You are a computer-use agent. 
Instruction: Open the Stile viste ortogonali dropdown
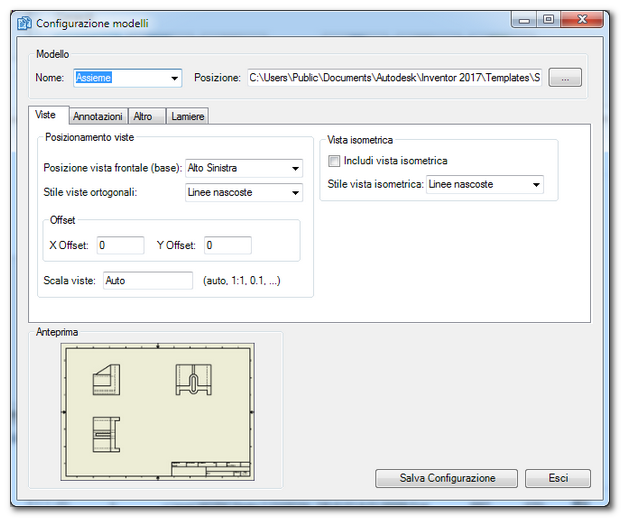244,192
